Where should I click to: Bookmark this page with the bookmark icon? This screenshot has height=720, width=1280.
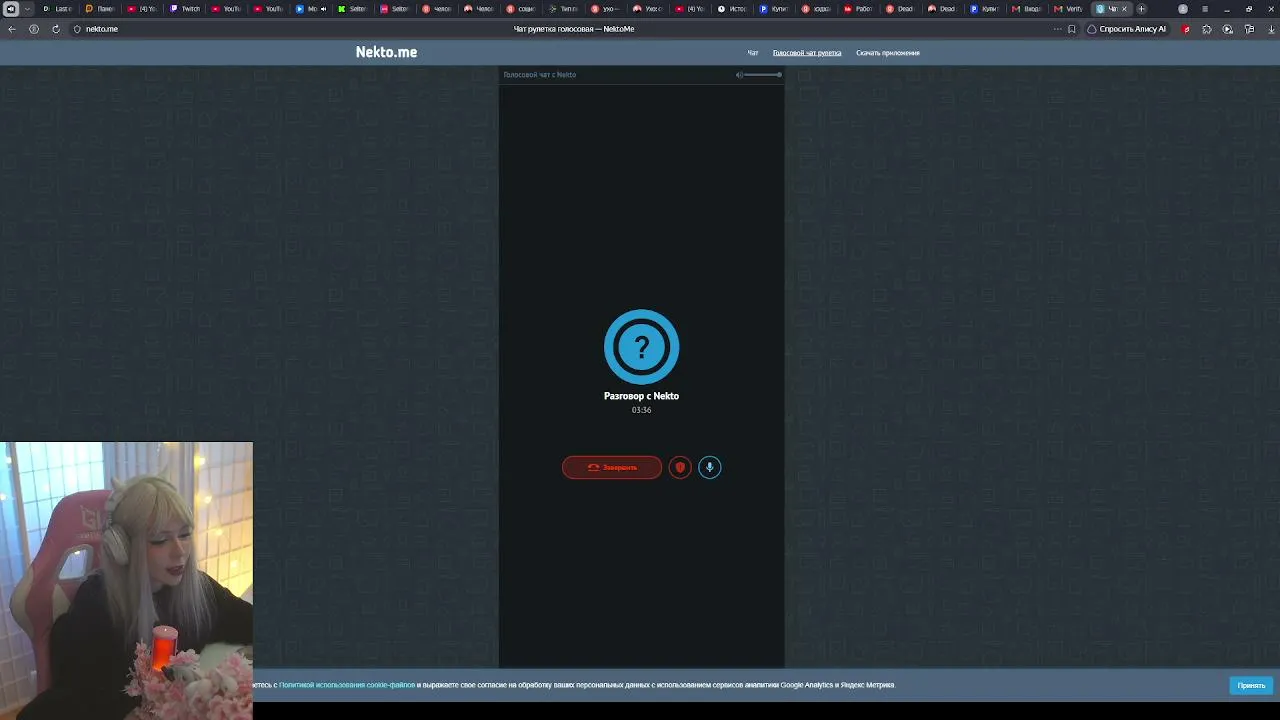[1072, 29]
